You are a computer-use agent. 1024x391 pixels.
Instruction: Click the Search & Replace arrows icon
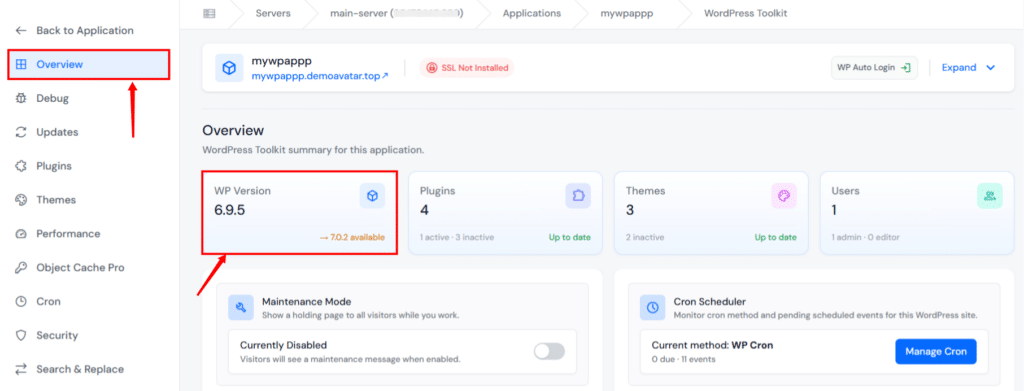point(22,369)
